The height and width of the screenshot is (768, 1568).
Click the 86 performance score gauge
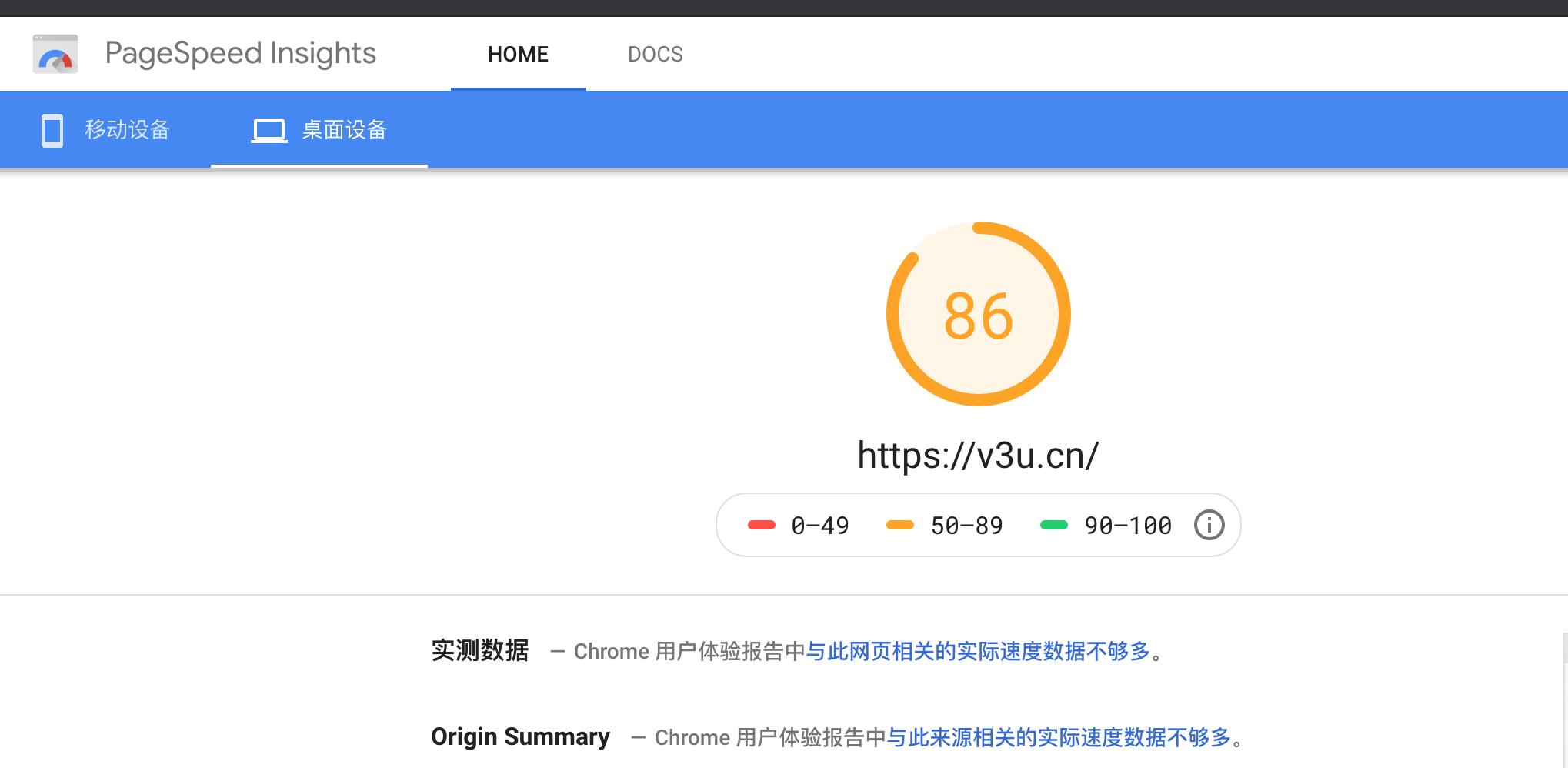(x=978, y=312)
